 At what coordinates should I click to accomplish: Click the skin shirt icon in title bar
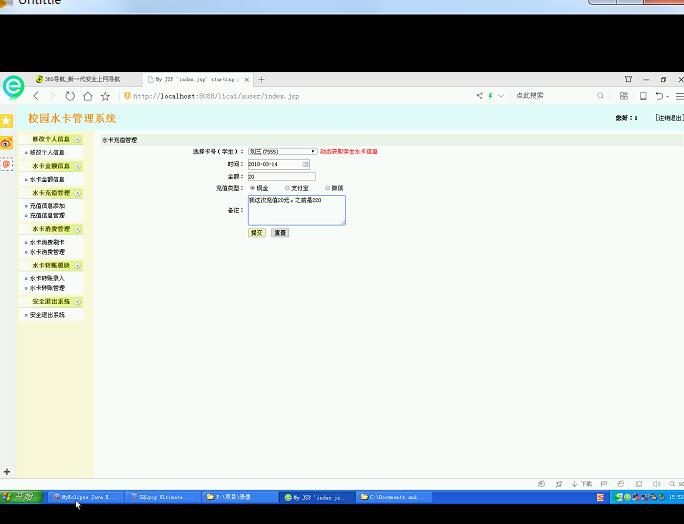pos(628,79)
